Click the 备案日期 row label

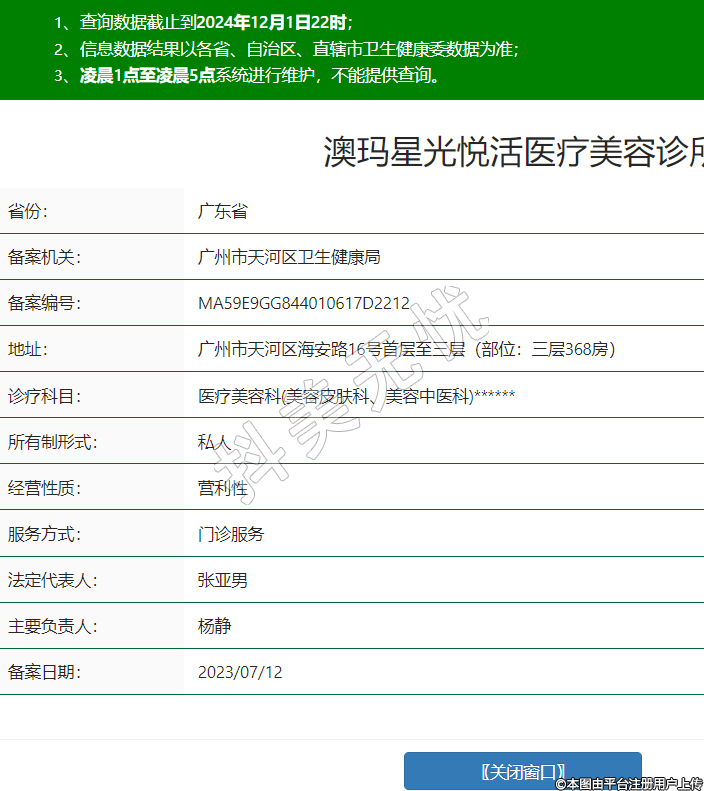pyautogui.click(x=44, y=672)
